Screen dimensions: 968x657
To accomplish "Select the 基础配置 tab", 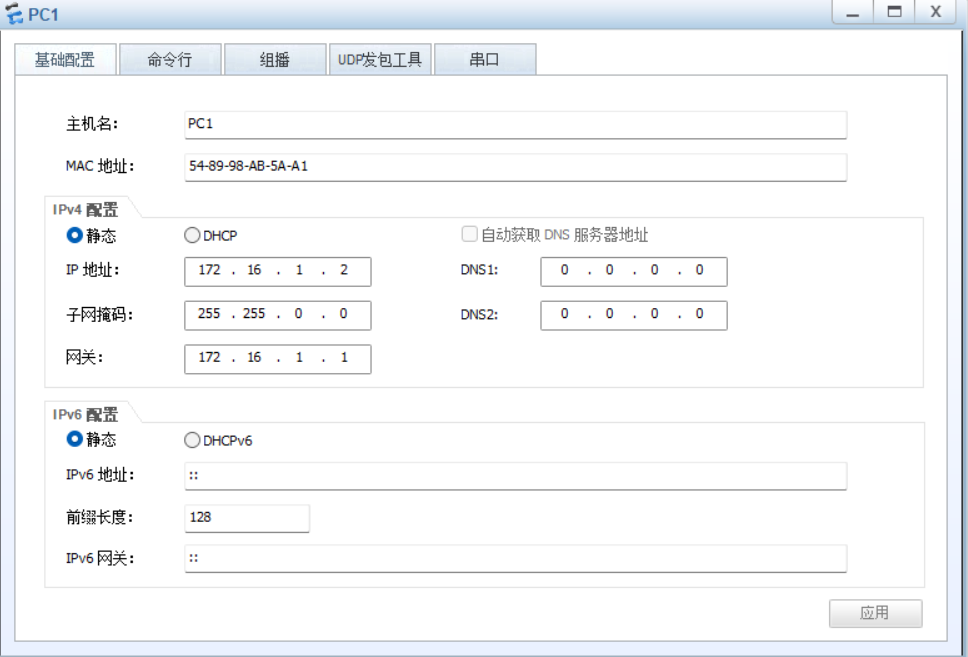I will (x=68, y=59).
